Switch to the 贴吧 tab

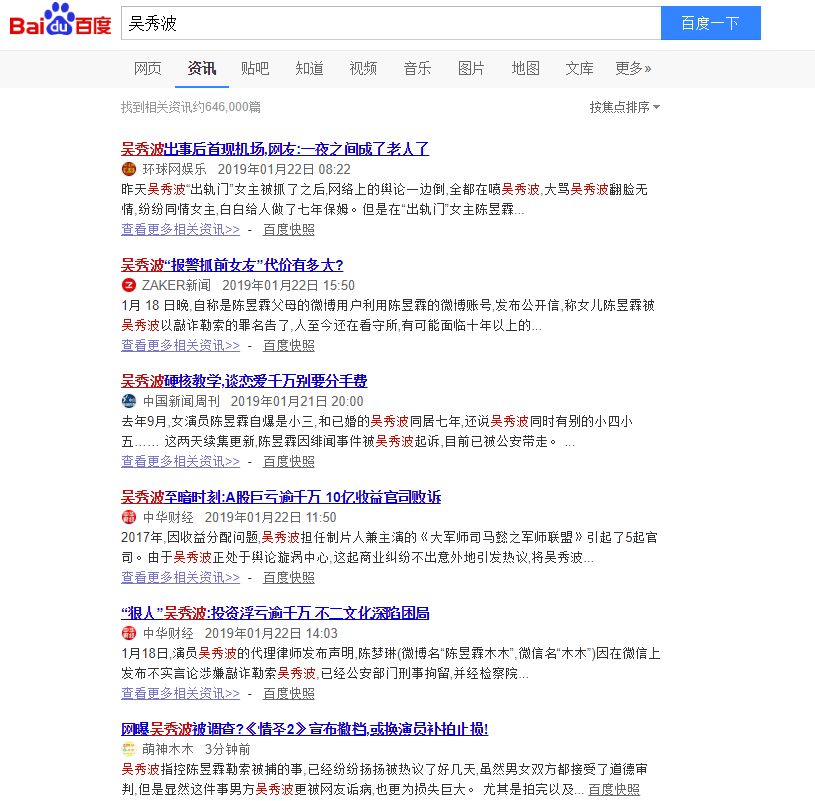255,68
